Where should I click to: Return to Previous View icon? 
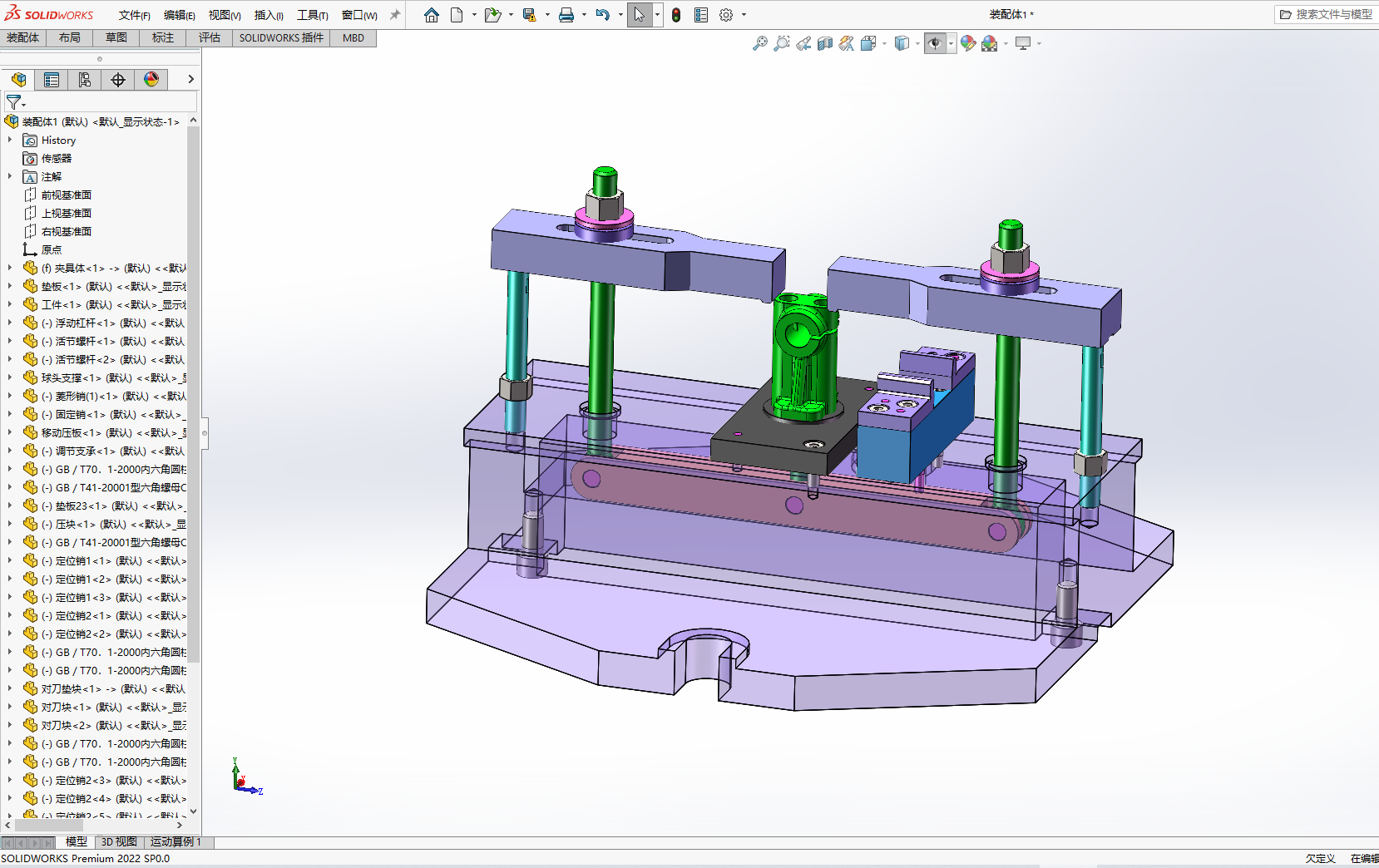803,43
